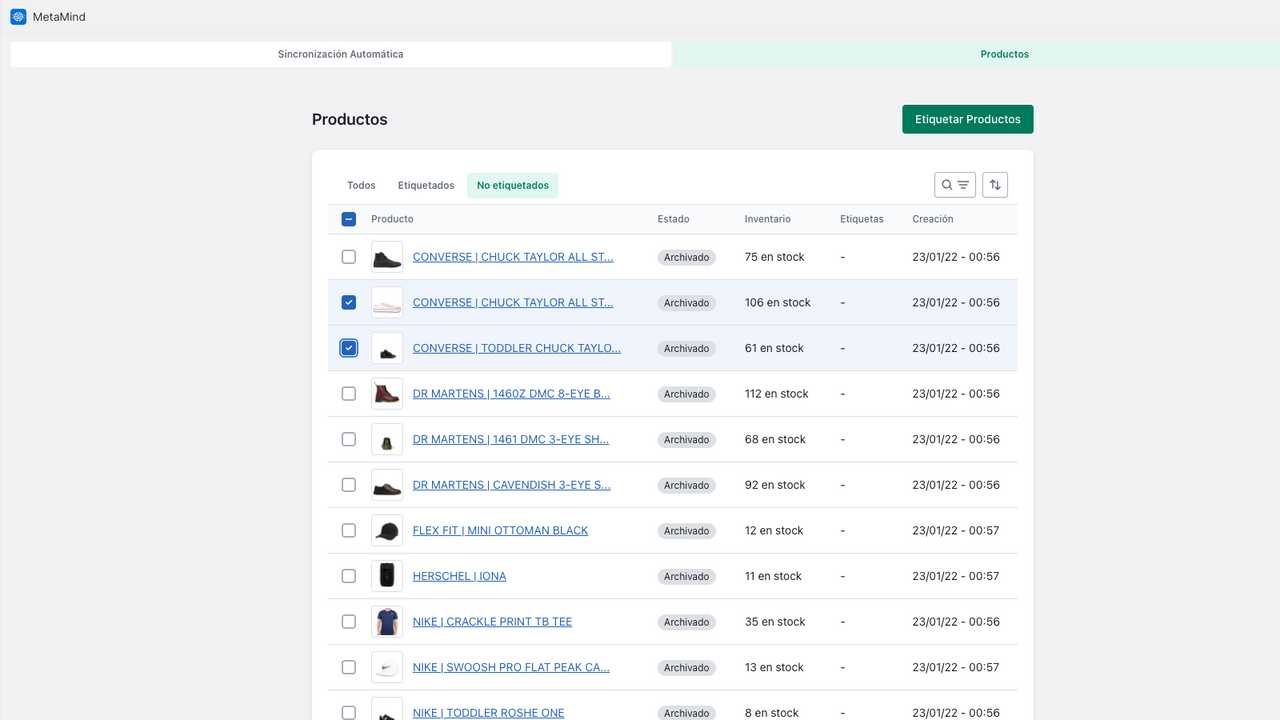Check the Nike Toddler Roshe One row
The width and height of the screenshot is (1280, 720).
[x=349, y=713]
